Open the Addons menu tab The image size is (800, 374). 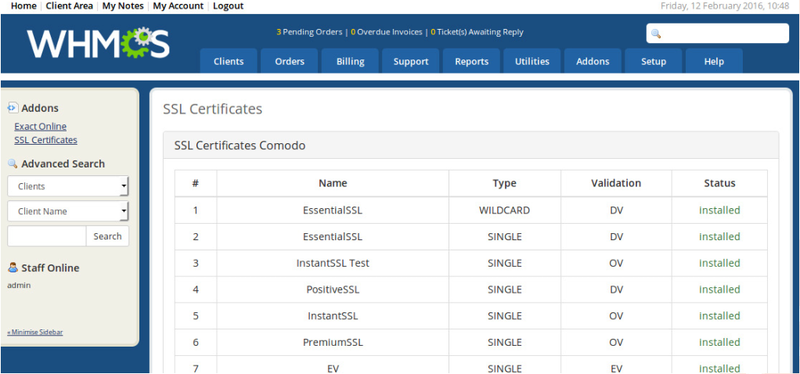[593, 61]
